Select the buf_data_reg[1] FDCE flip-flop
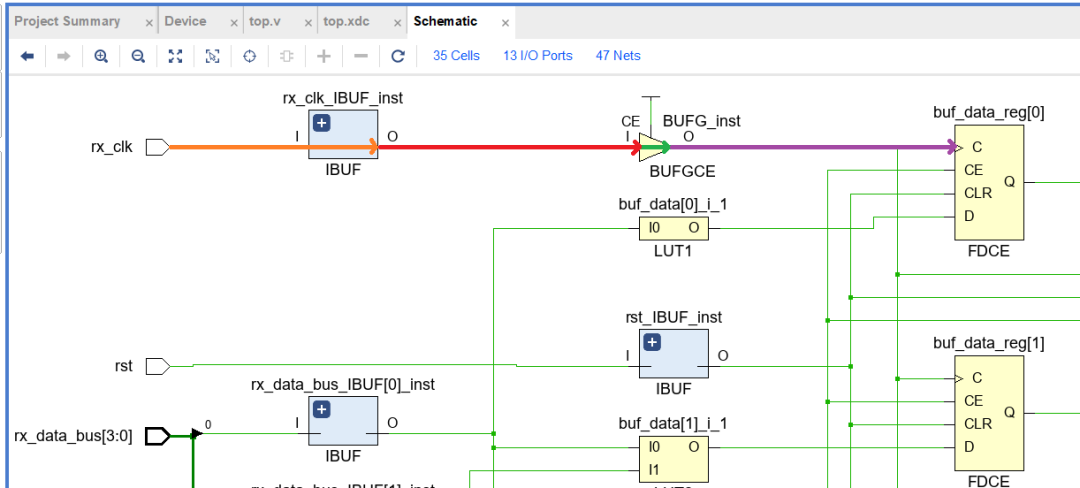1080x488 pixels. [x=988, y=413]
